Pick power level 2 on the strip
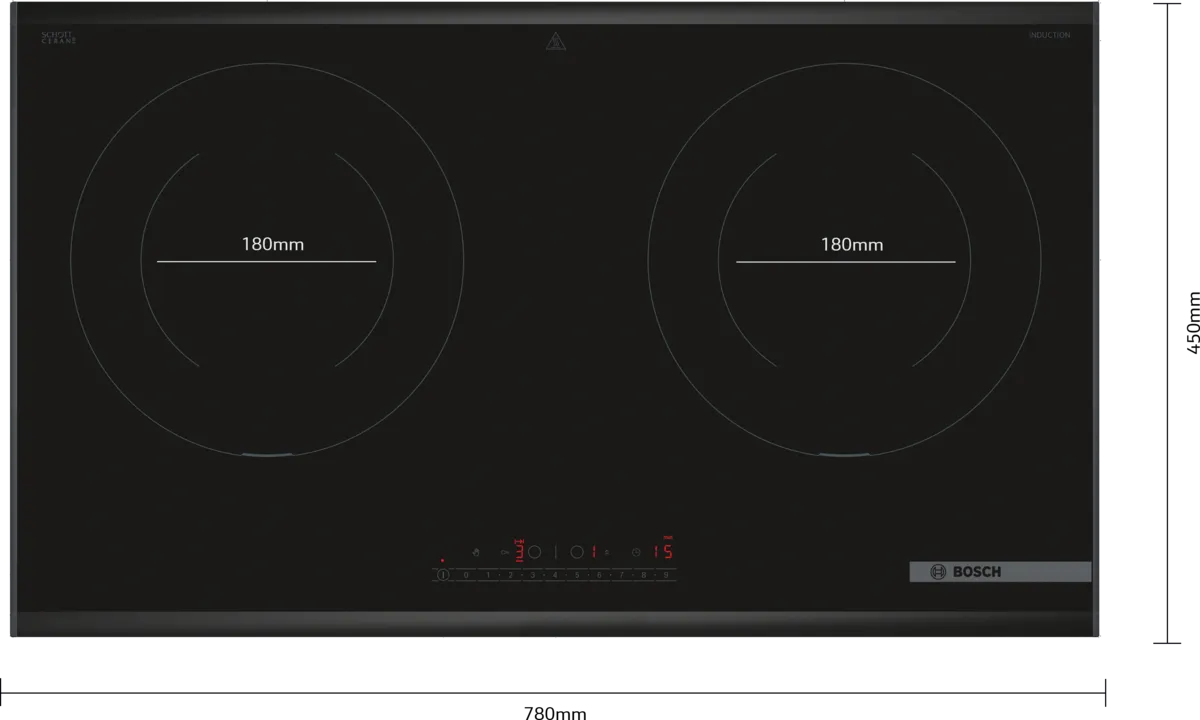 [x=510, y=575]
